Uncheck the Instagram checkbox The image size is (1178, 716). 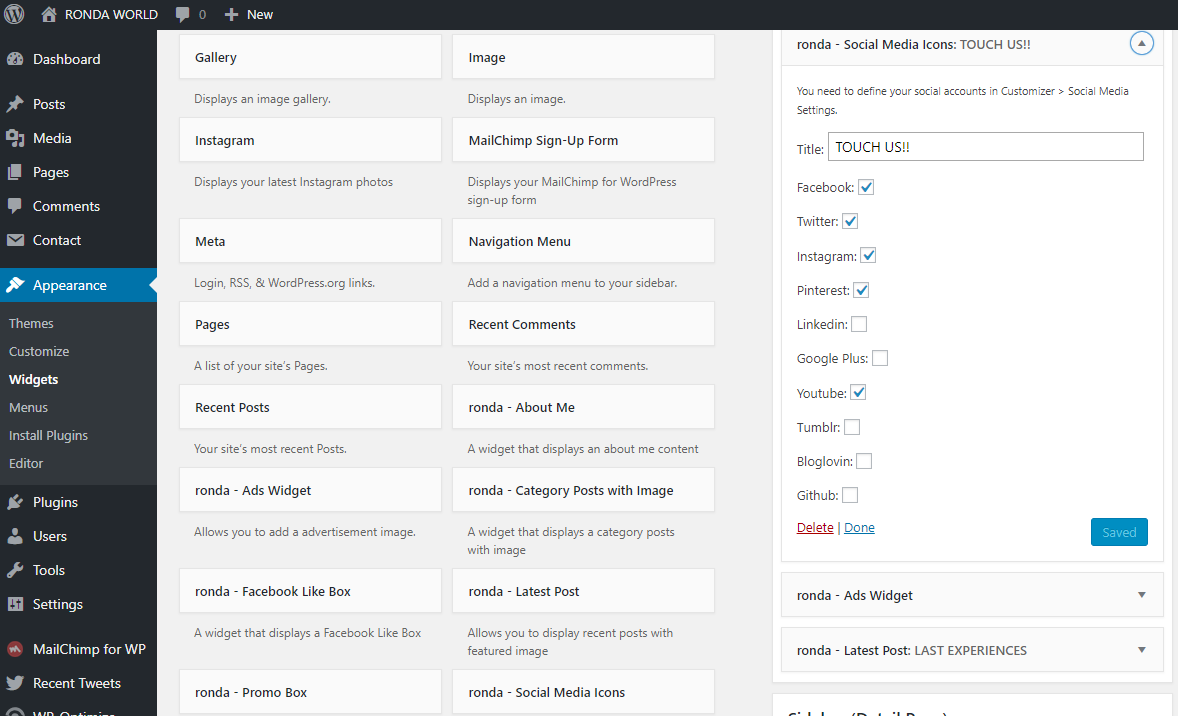(x=868, y=255)
